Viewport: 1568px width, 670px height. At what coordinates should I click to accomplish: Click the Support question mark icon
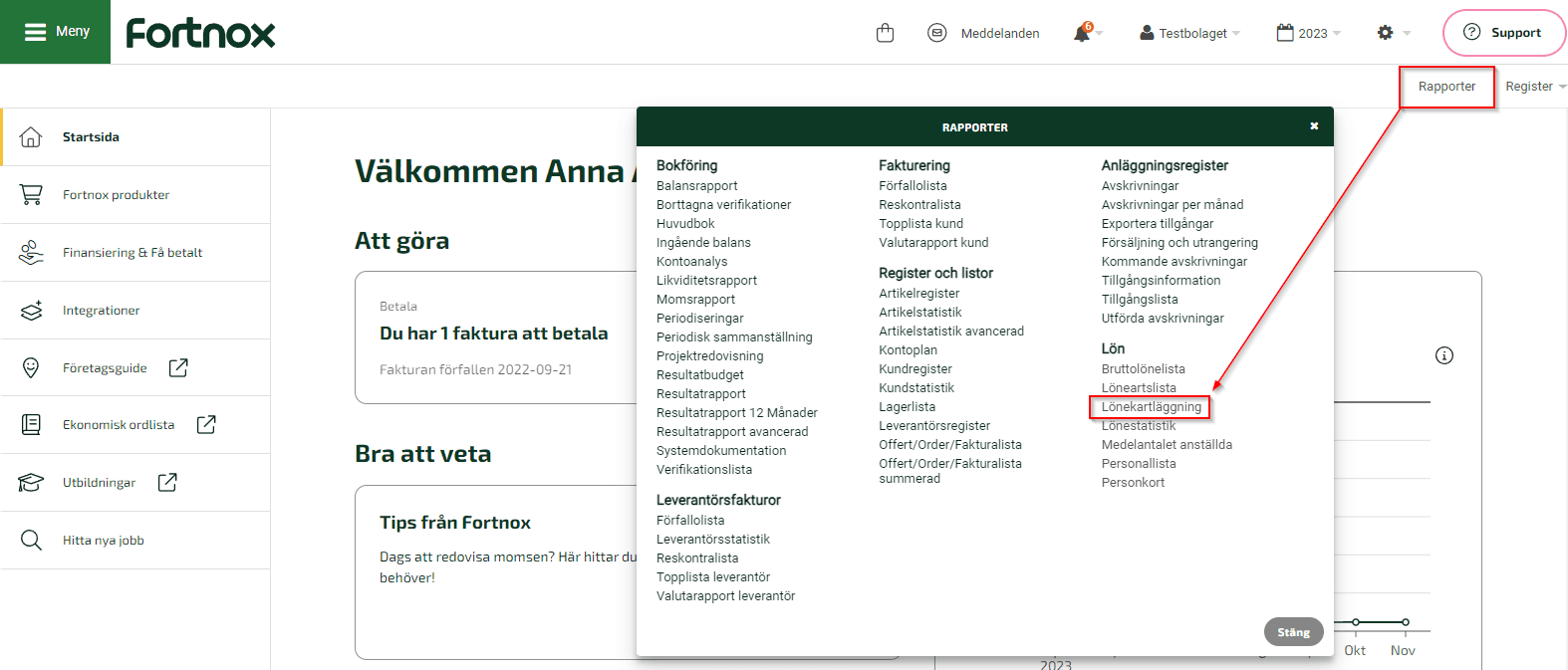coord(1471,32)
